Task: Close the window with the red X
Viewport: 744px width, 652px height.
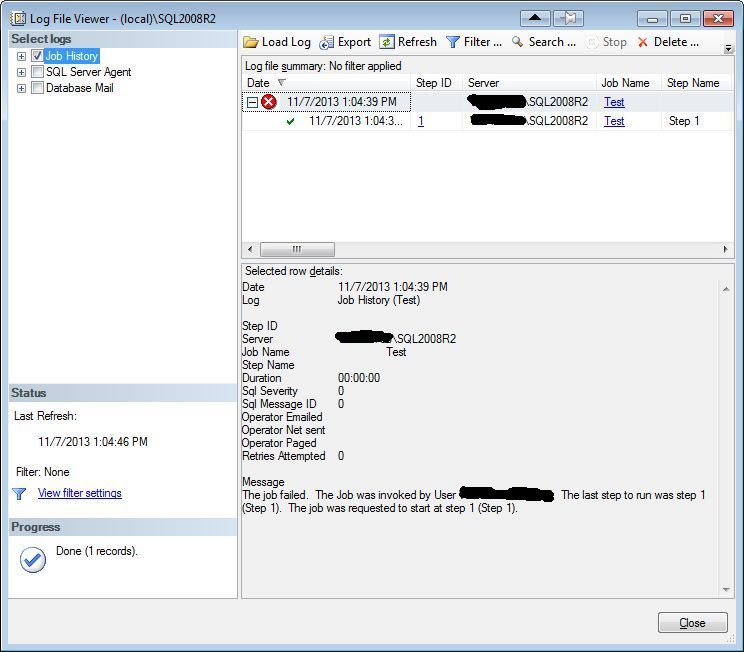Action: click(718, 19)
